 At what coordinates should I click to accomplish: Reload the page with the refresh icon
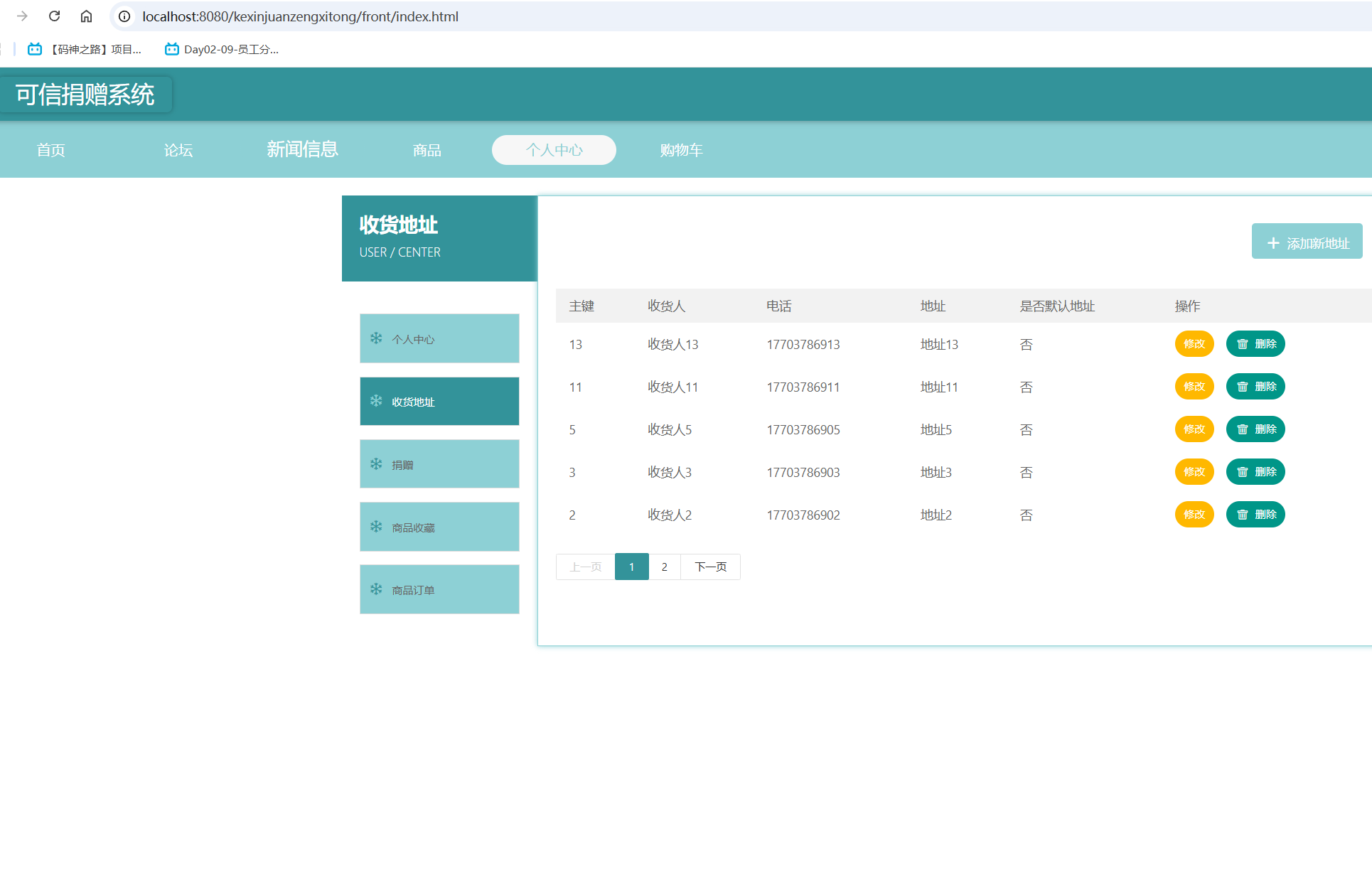tap(54, 16)
